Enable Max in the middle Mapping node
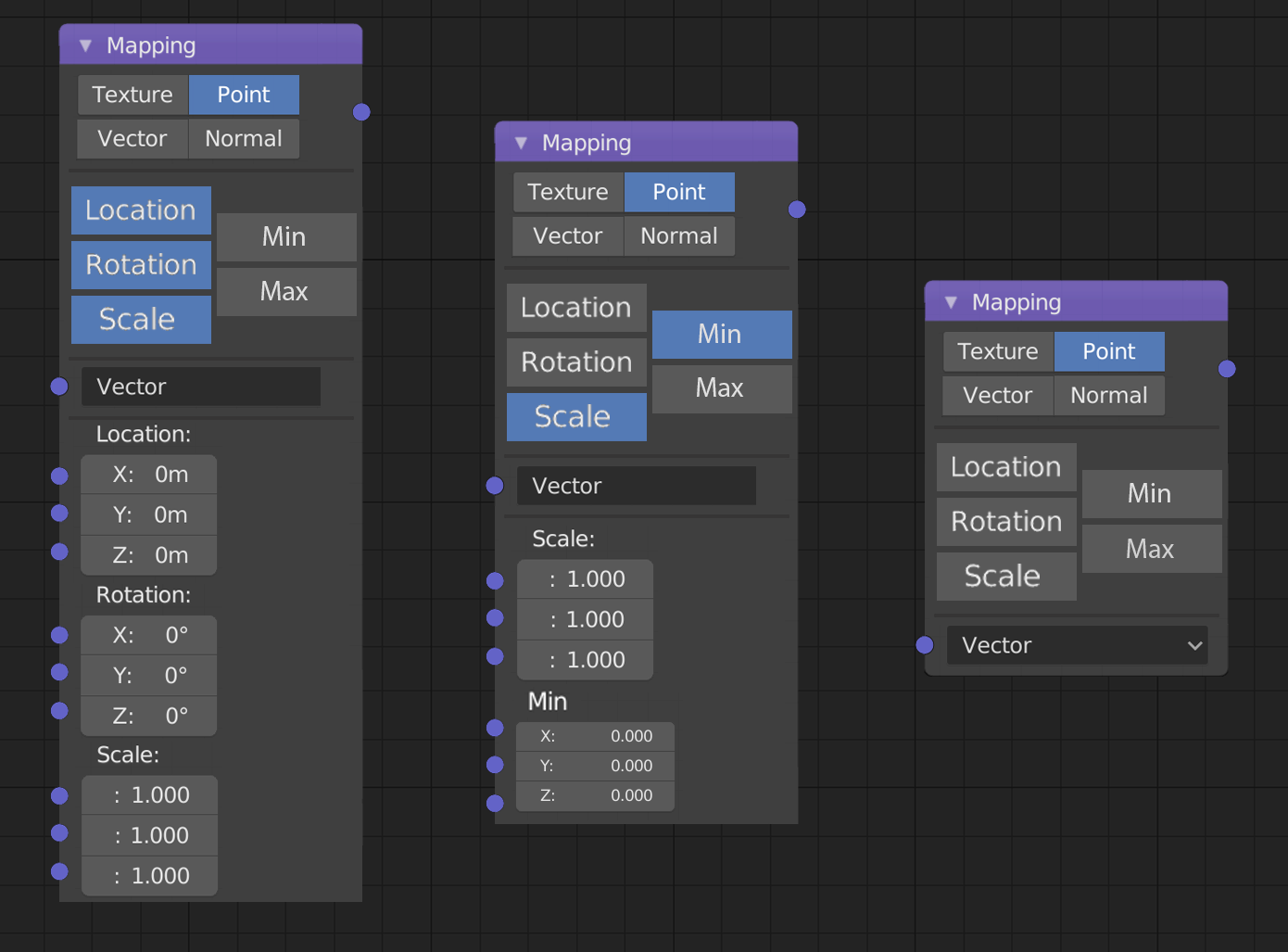The image size is (1288, 952). (x=722, y=388)
